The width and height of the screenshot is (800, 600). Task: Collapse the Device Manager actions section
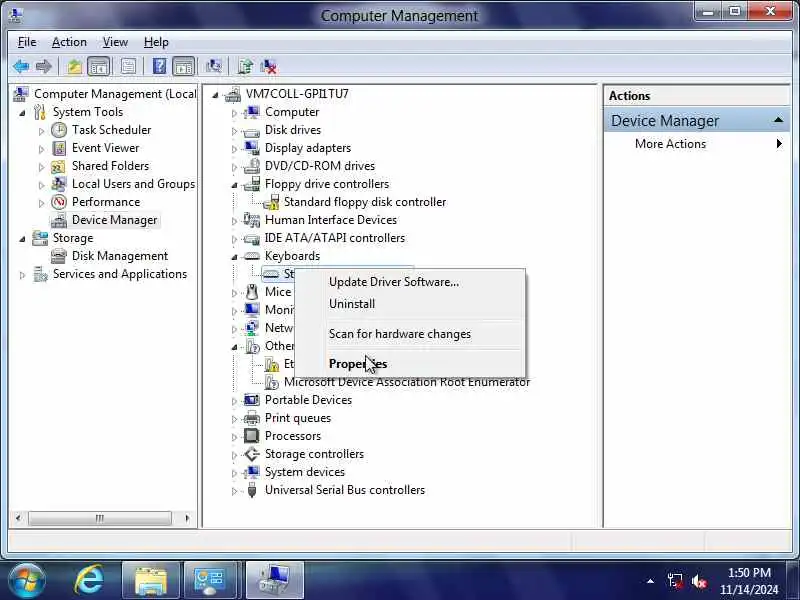[778, 120]
